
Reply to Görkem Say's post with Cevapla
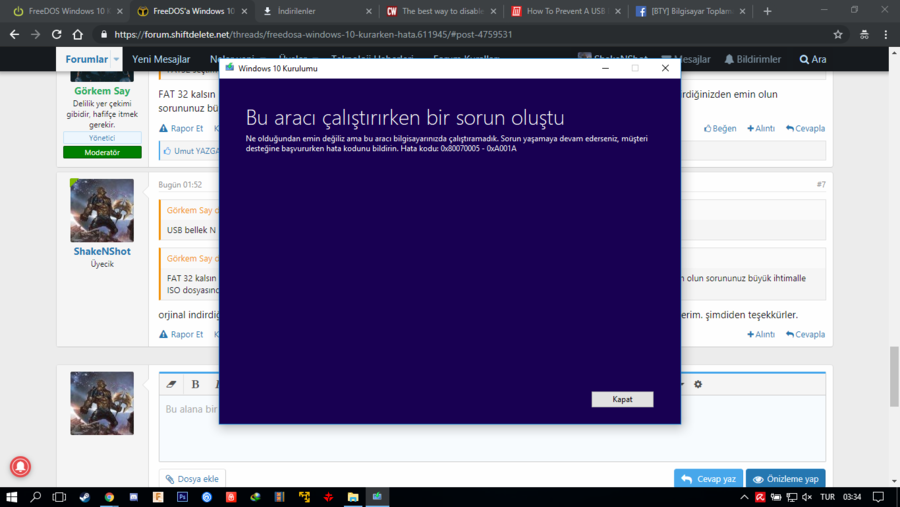coord(805,128)
